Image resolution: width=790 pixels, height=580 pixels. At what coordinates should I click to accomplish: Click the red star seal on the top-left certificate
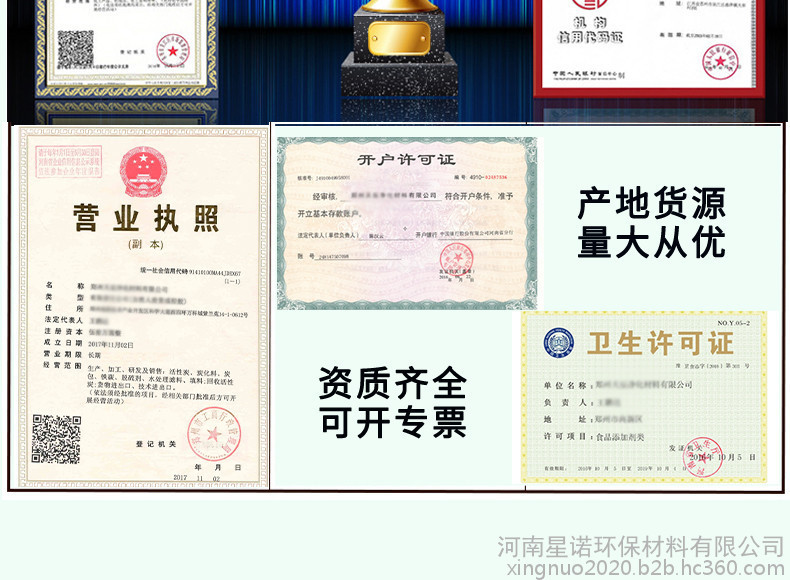(169, 46)
